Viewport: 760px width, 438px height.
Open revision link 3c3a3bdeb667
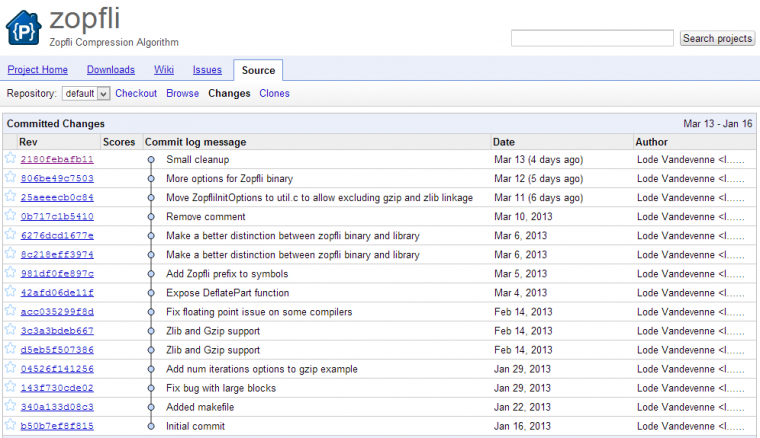tap(57, 331)
